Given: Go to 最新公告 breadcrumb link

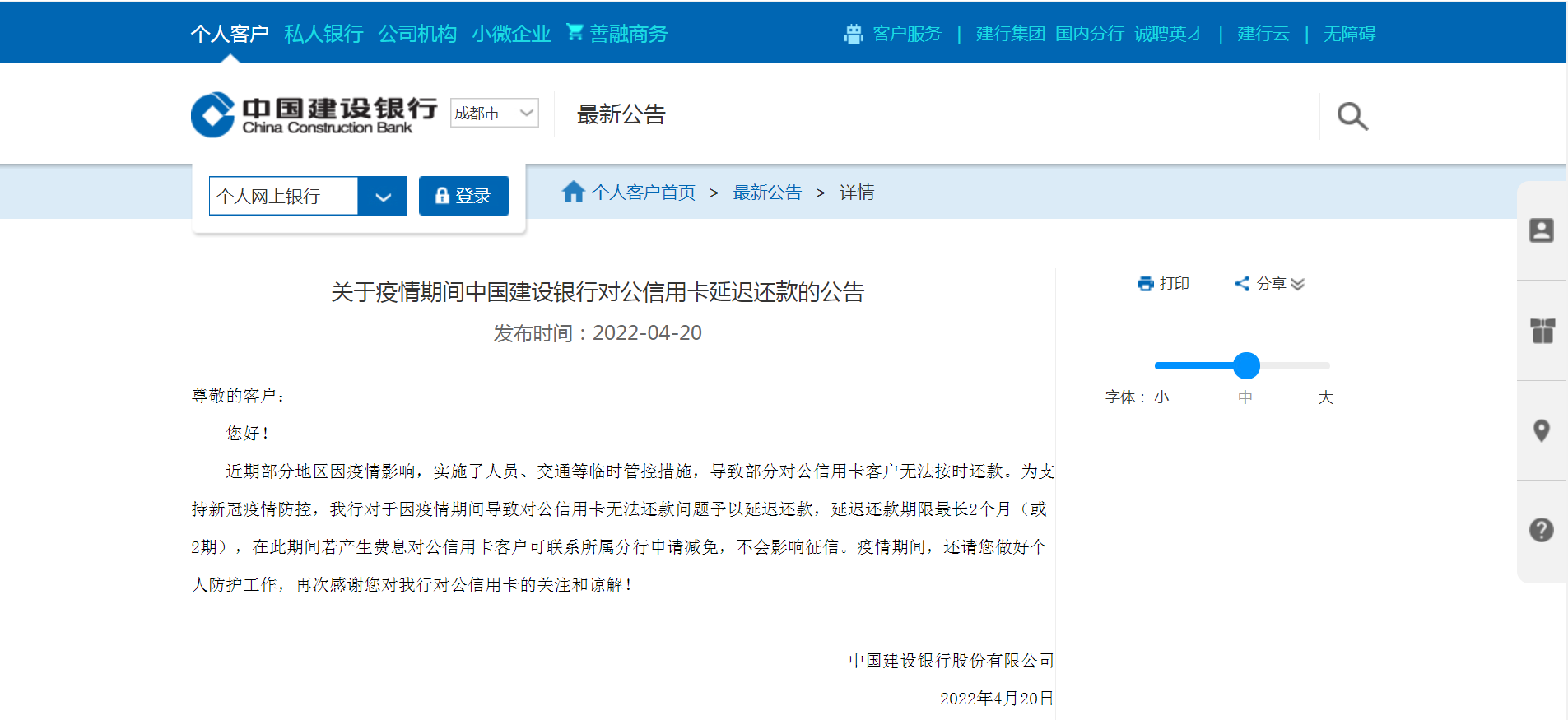Looking at the screenshot, I should (x=767, y=193).
